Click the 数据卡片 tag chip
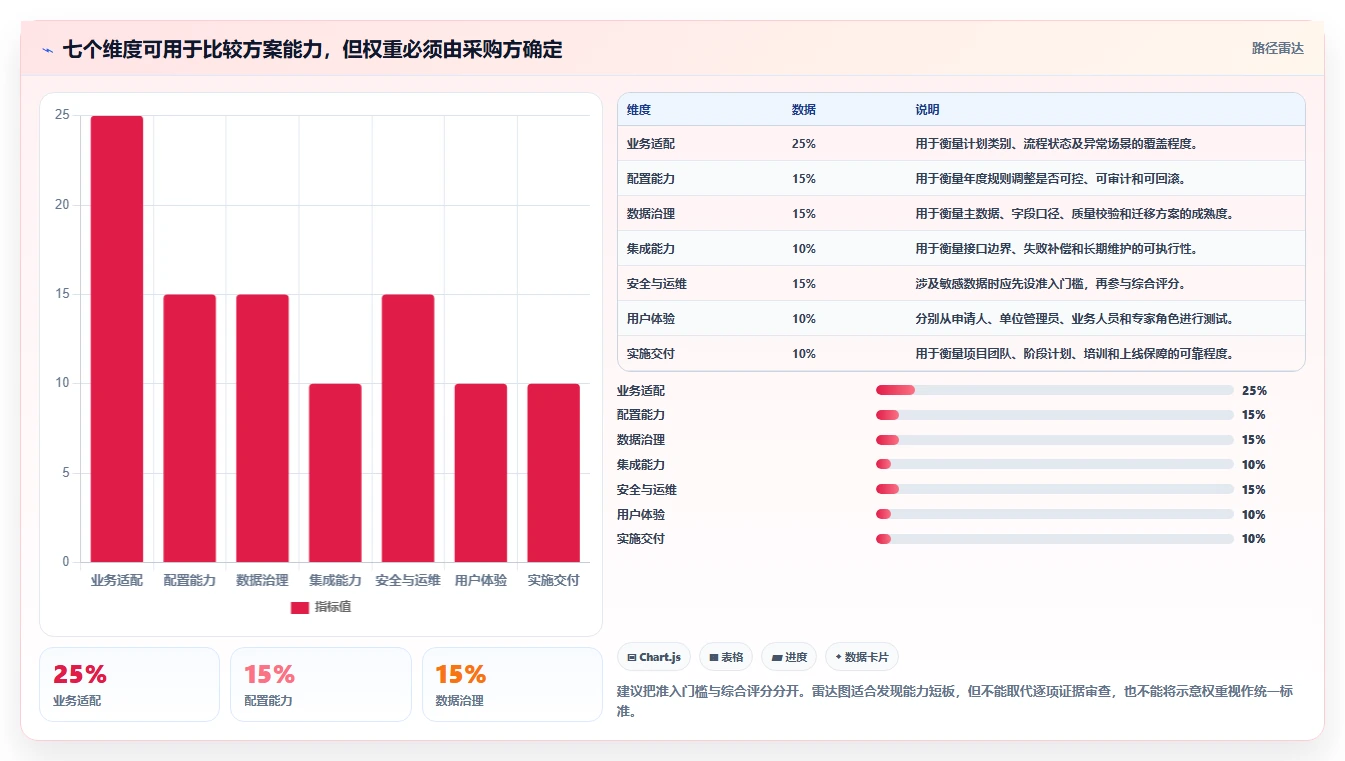 862,657
